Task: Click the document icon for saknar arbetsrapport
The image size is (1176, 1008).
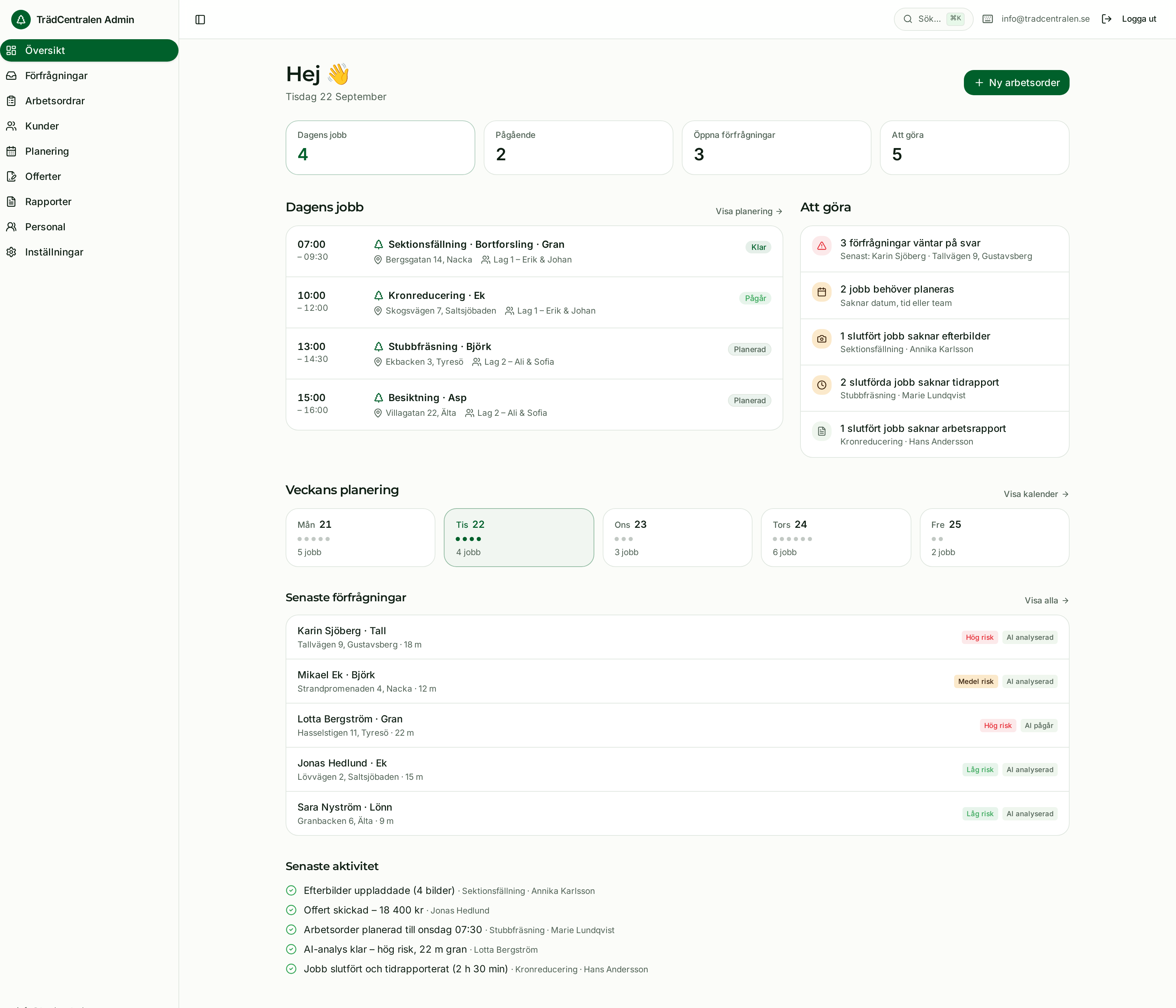Action: point(821,431)
